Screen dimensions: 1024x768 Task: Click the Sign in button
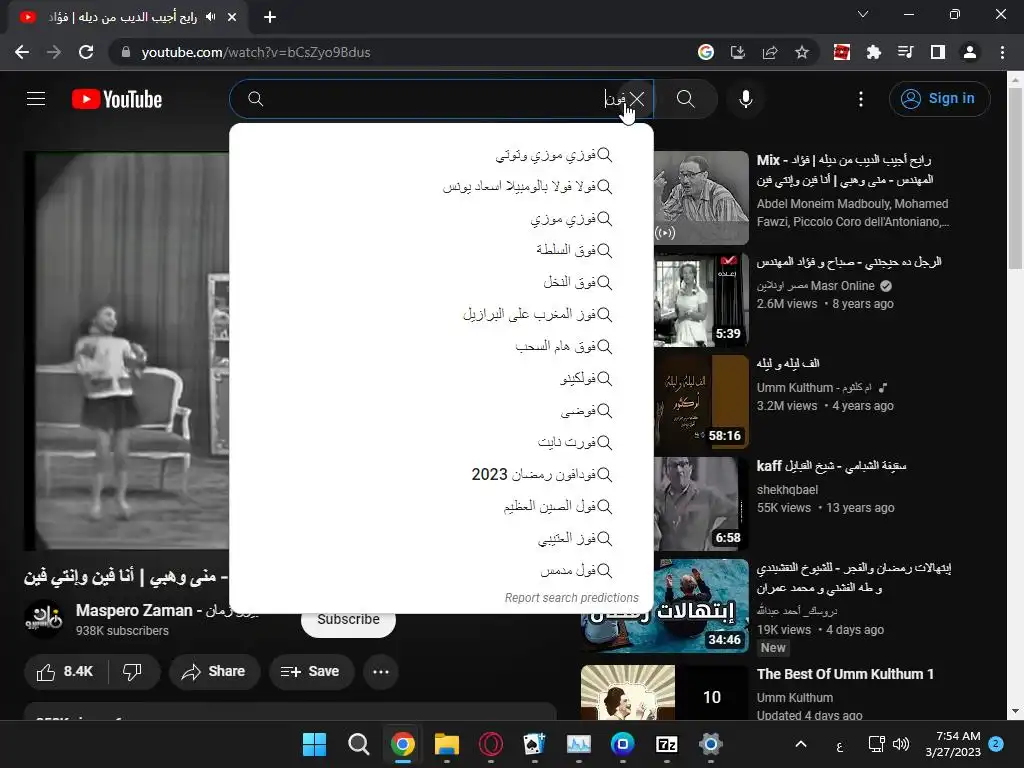[939, 99]
